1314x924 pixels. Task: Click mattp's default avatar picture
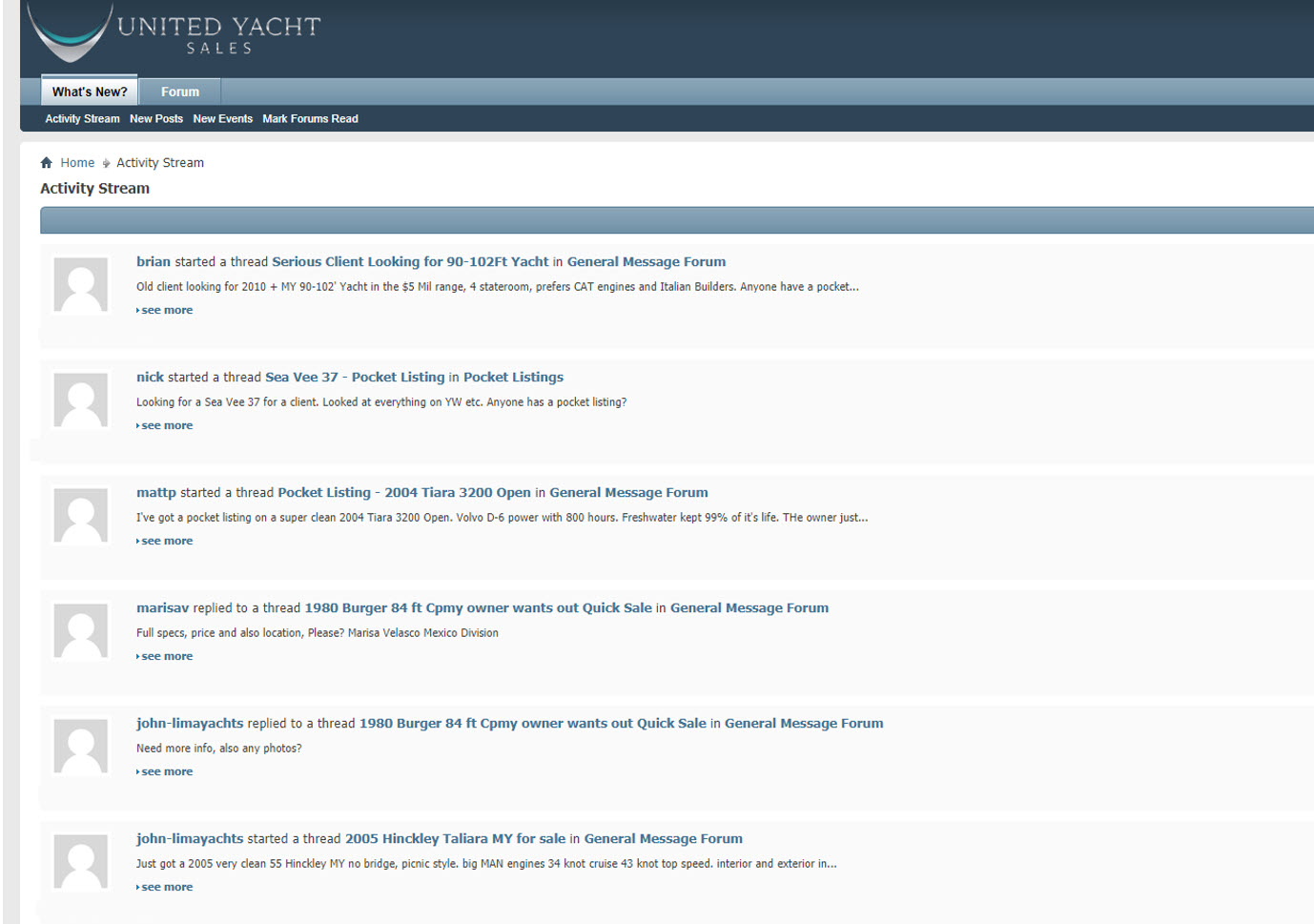pos(80,516)
